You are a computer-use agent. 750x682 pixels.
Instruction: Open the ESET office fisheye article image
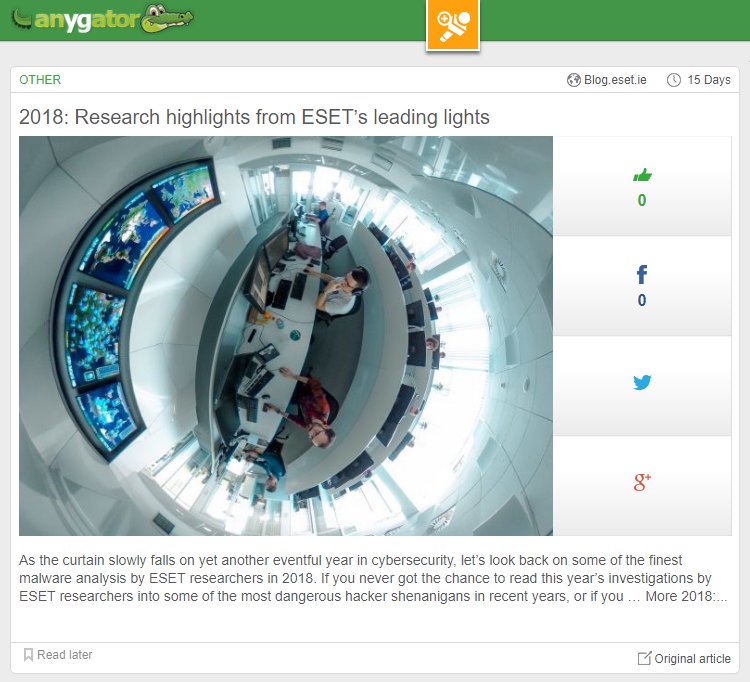[x=286, y=336]
